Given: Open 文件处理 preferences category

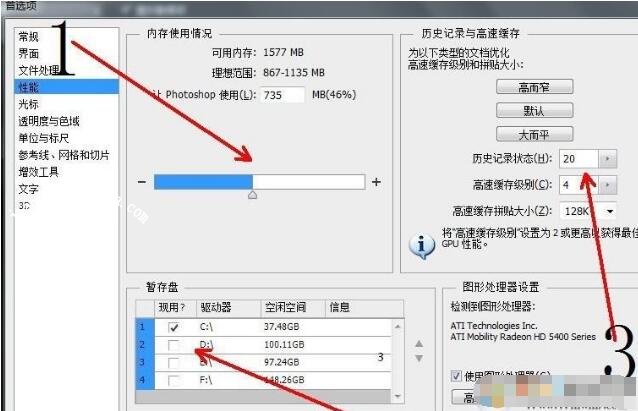Looking at the screenshot, I should [39, 70].
